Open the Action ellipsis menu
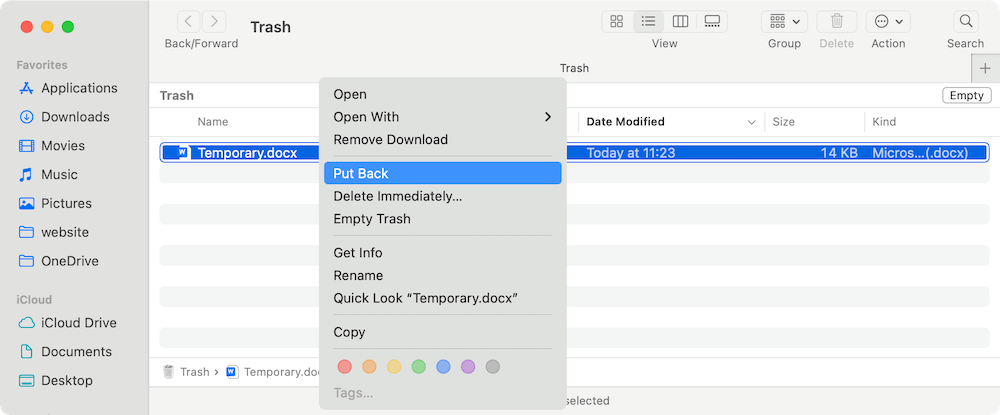Screen dimensions: 1000x415 coord(888,22)
